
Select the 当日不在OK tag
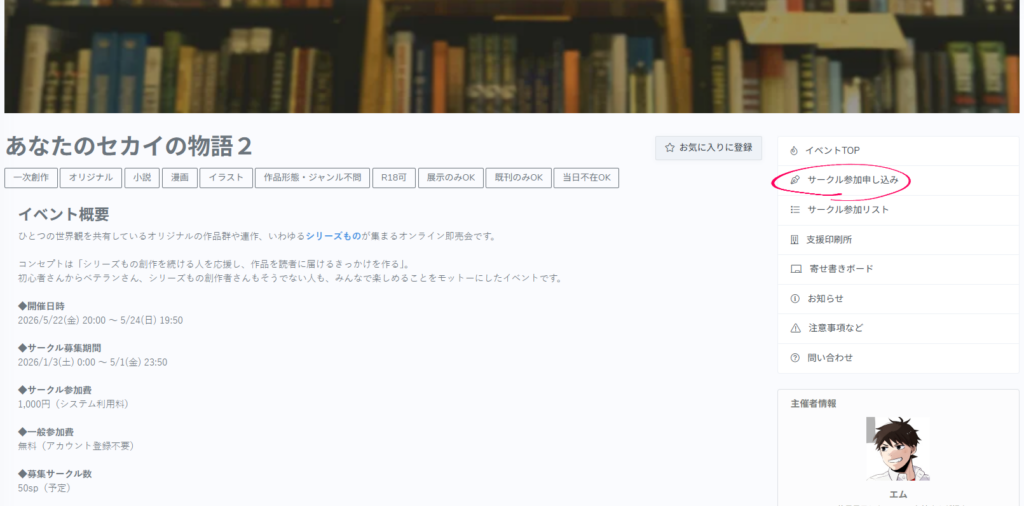point(586,178)
